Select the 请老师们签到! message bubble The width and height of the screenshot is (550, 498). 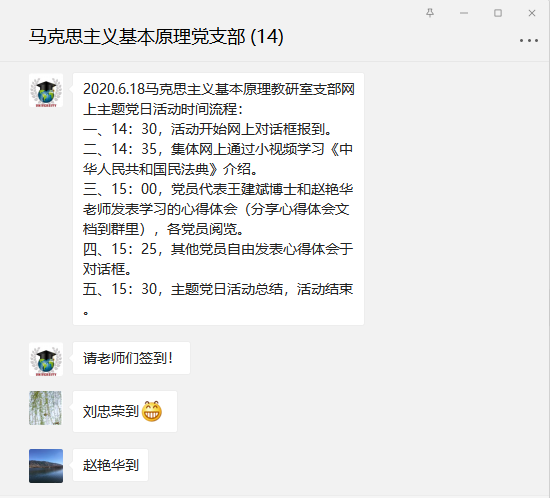tap(131, 358)
